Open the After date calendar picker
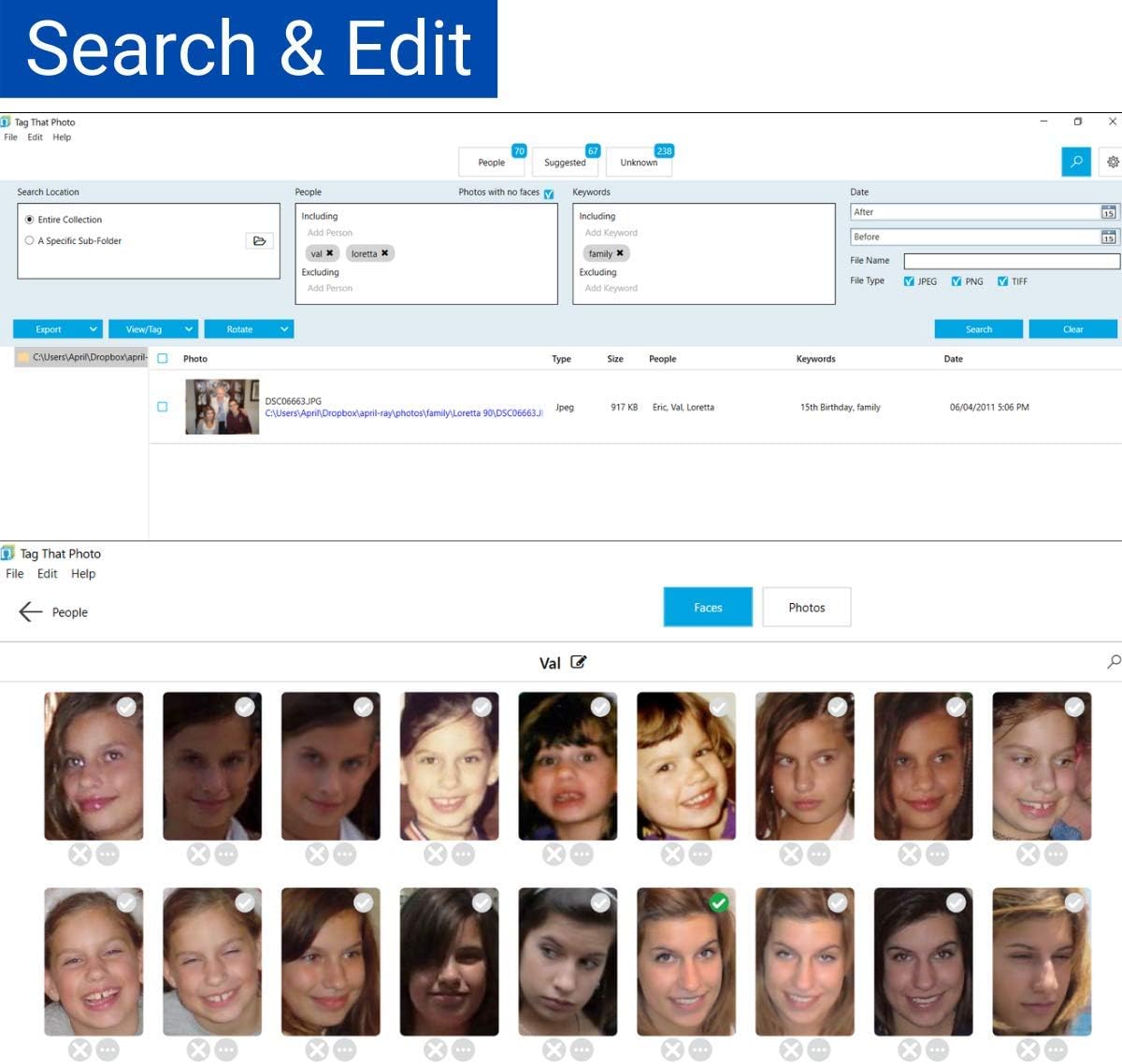 pos(1108,212)
